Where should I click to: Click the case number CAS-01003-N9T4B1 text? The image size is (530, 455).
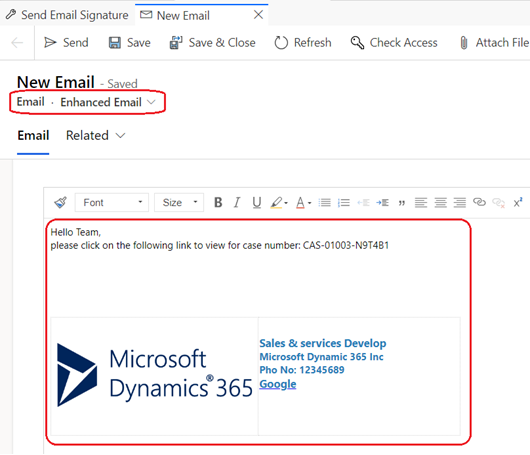pos(346,245)
